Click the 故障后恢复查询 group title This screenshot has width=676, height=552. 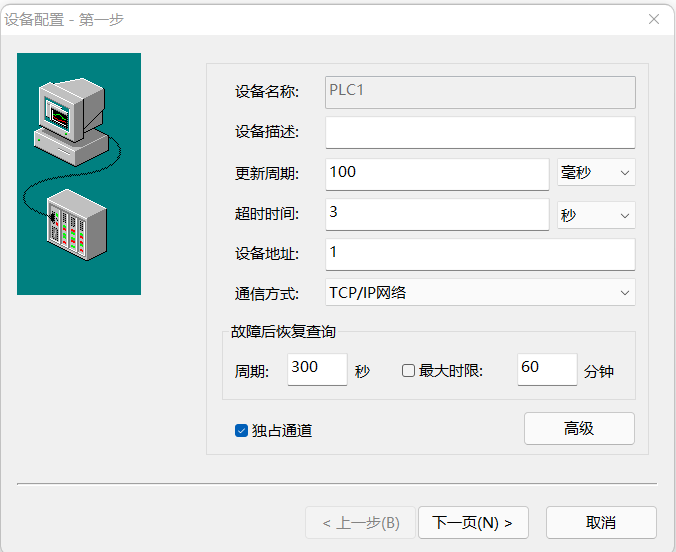click(x=283, y=332)
